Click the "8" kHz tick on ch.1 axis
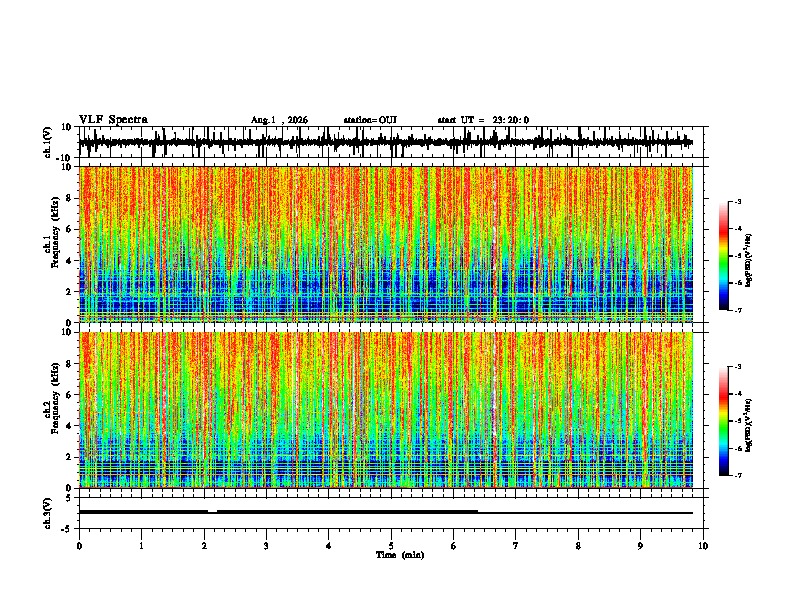 70,198
